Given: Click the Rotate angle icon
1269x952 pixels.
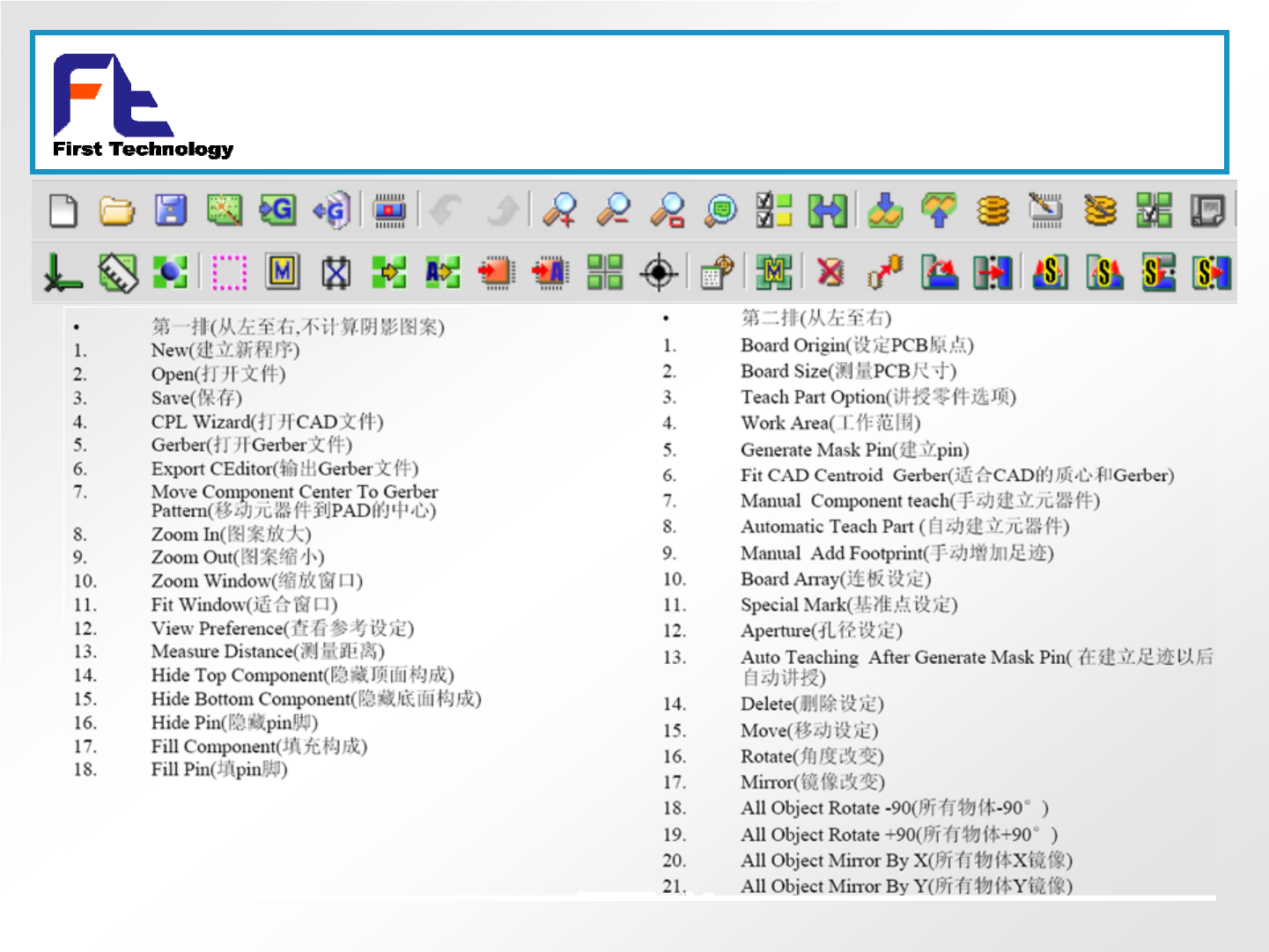Looking at the screenshot, I should 940,273.
